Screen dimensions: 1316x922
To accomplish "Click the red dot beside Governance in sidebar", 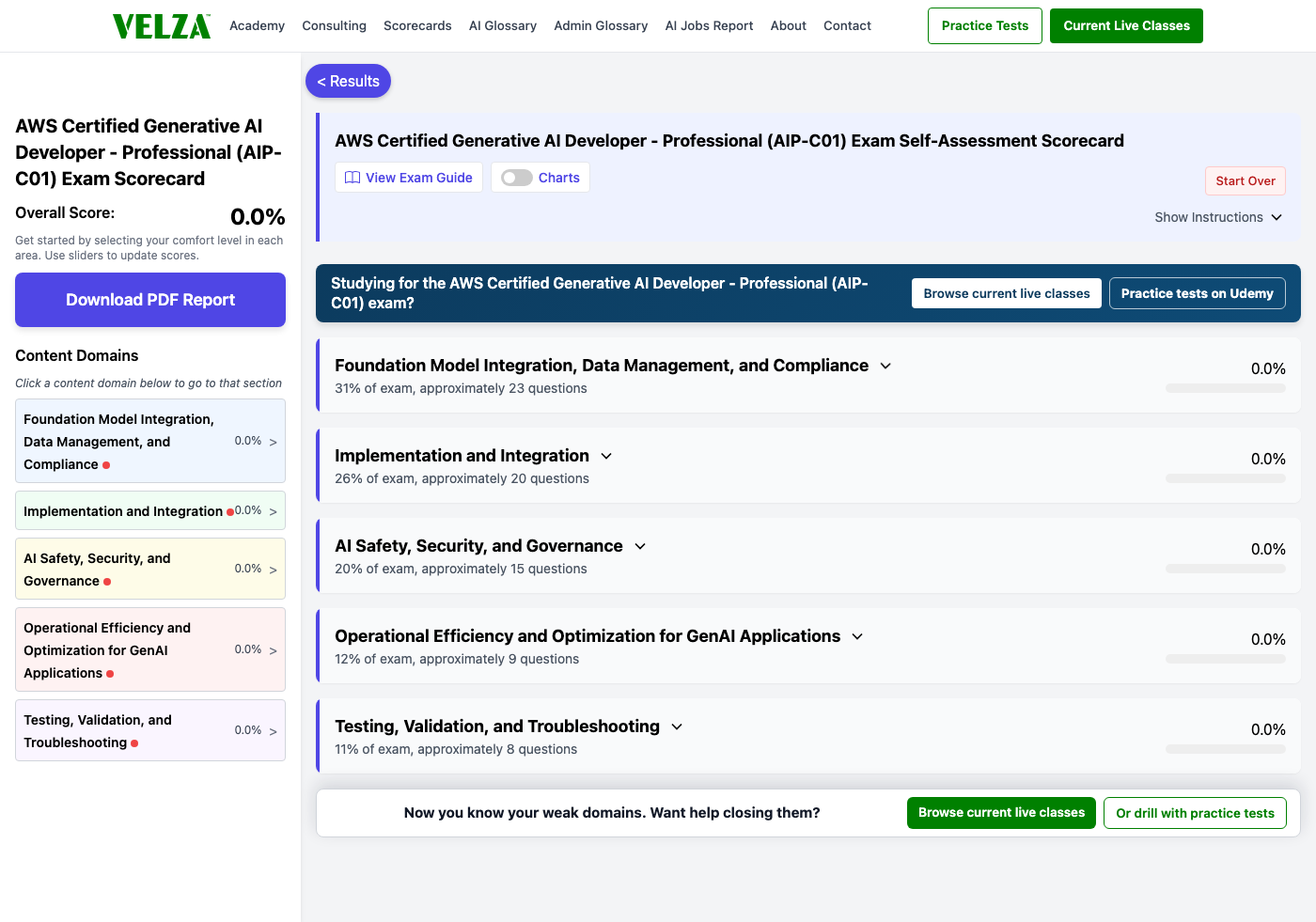I will pos(107,582).
